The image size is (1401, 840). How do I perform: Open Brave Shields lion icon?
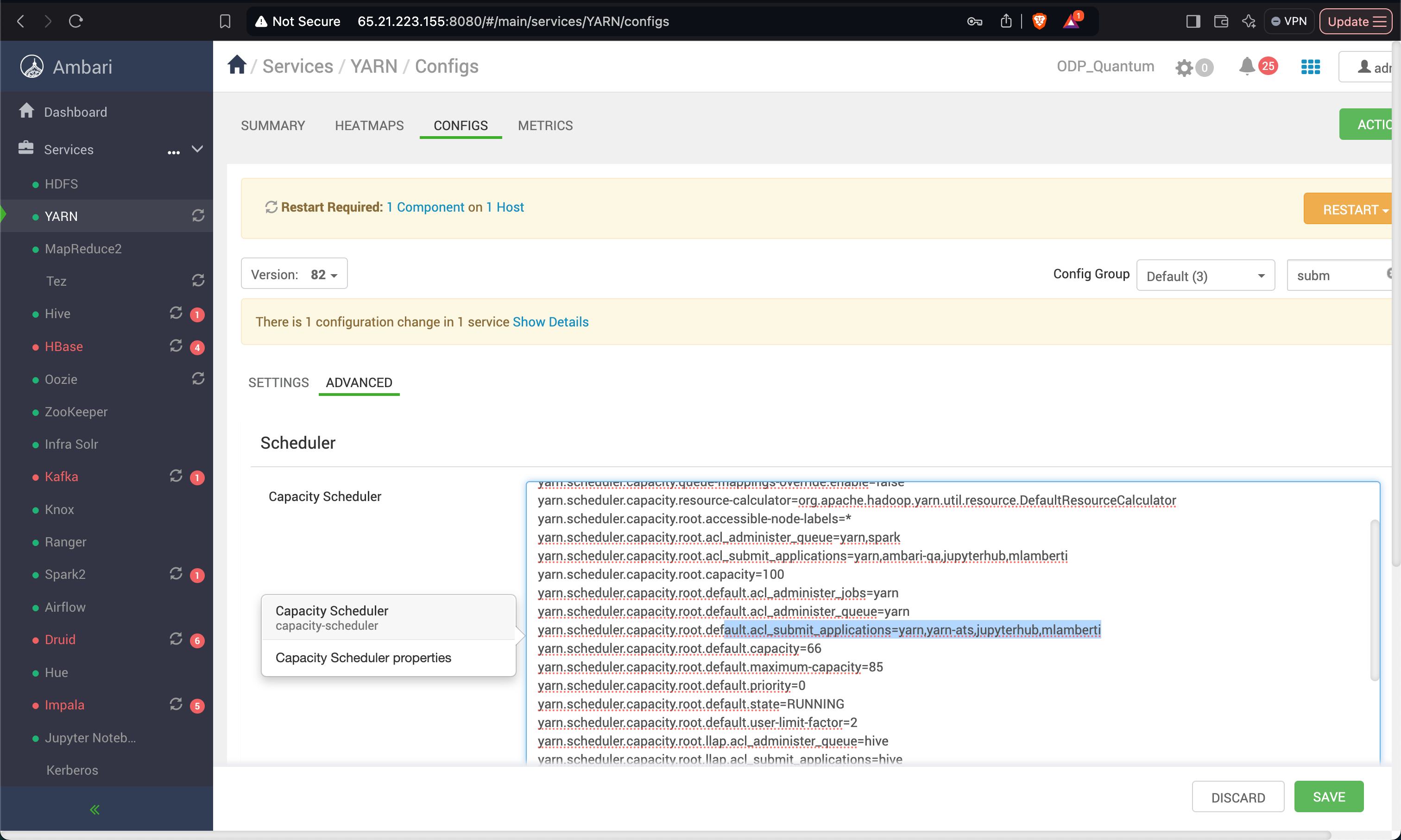pos(1039,21)
